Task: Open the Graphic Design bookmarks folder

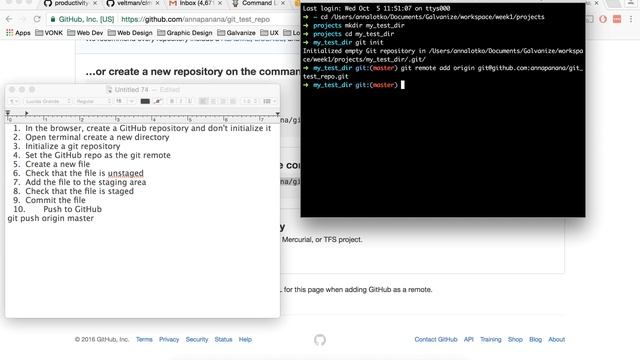Action: pos(184,33)
